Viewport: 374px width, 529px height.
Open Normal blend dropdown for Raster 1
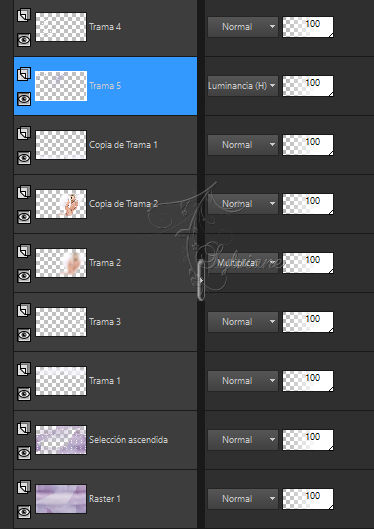click(x=243, y=499)
